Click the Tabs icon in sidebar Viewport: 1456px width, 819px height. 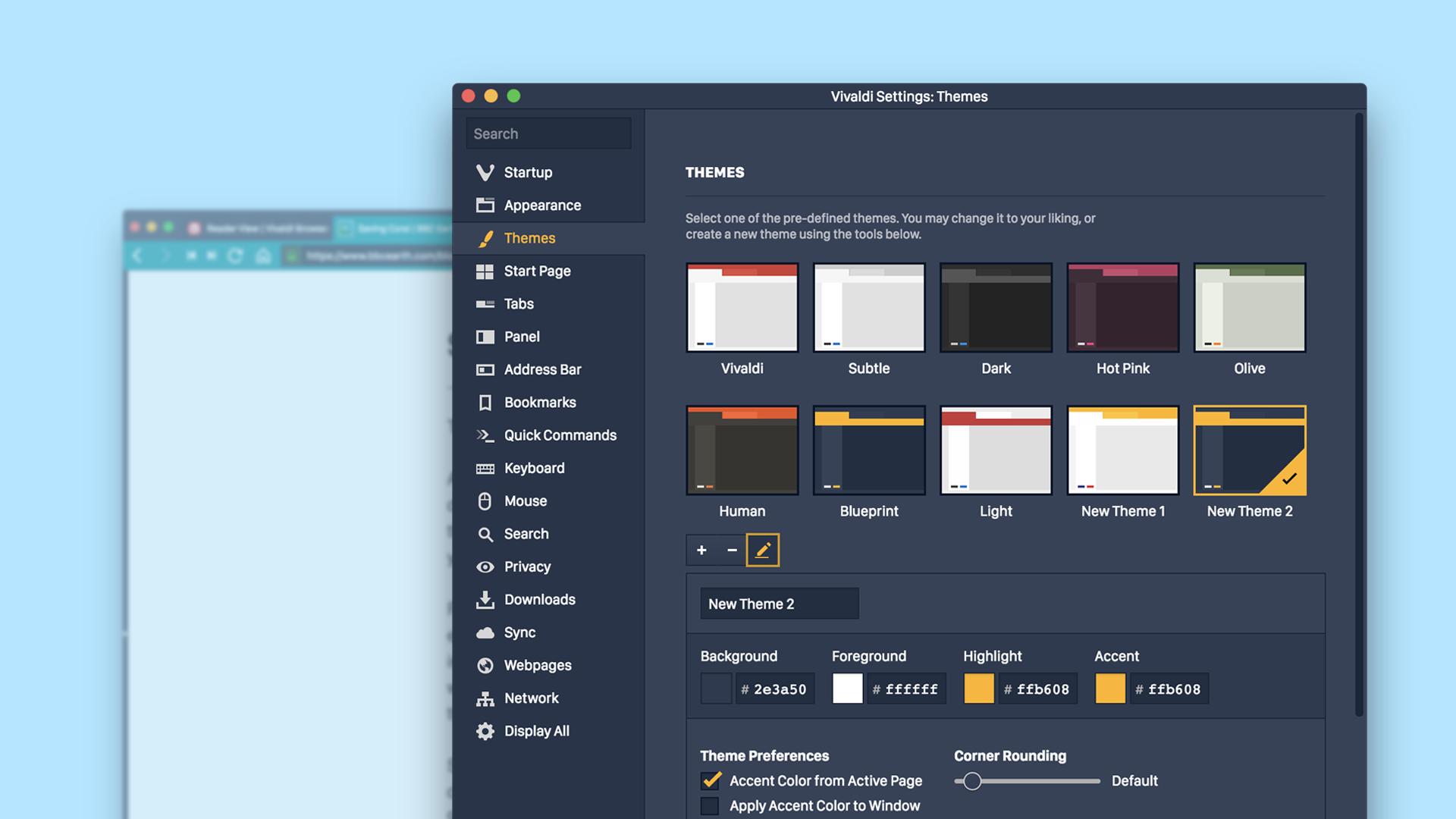tap(485, 303)
